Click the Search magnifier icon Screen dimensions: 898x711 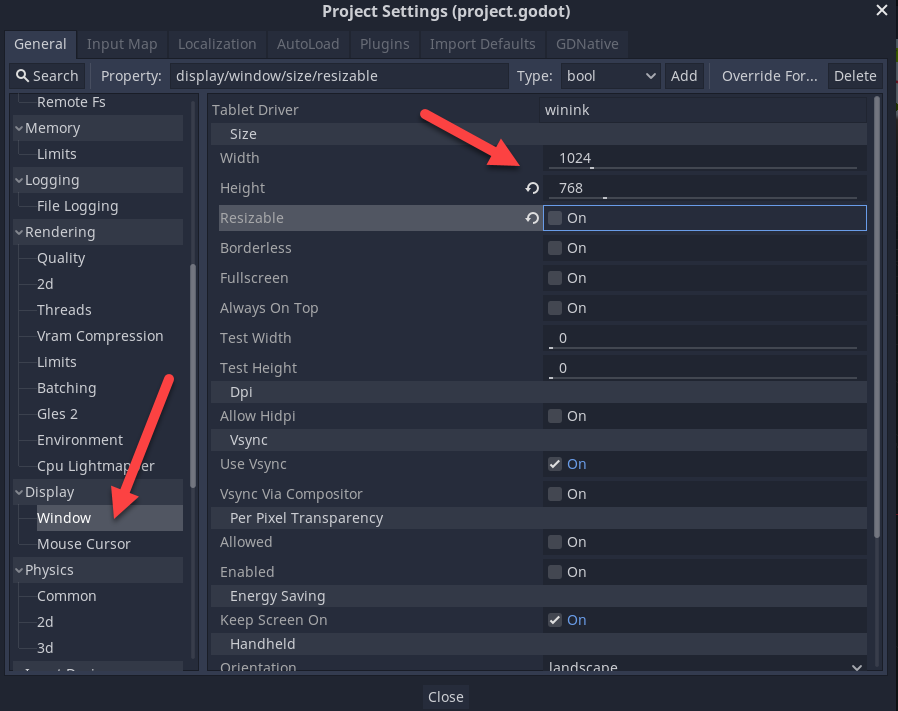point(22,76)
